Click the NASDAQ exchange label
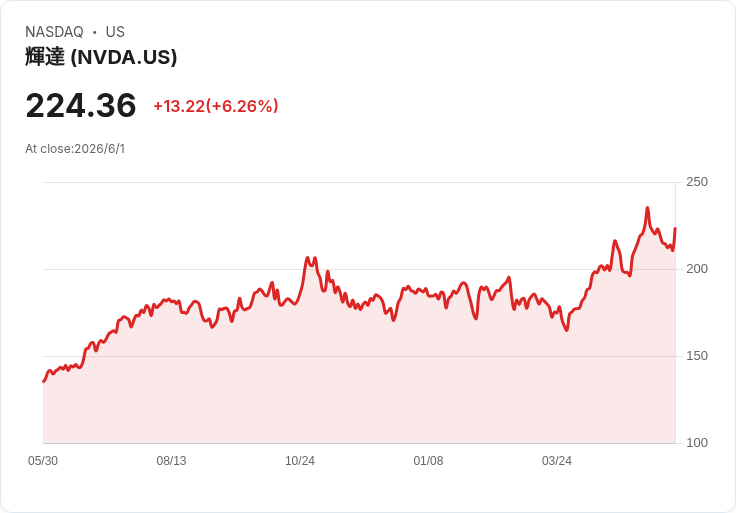 coord(54,32)
